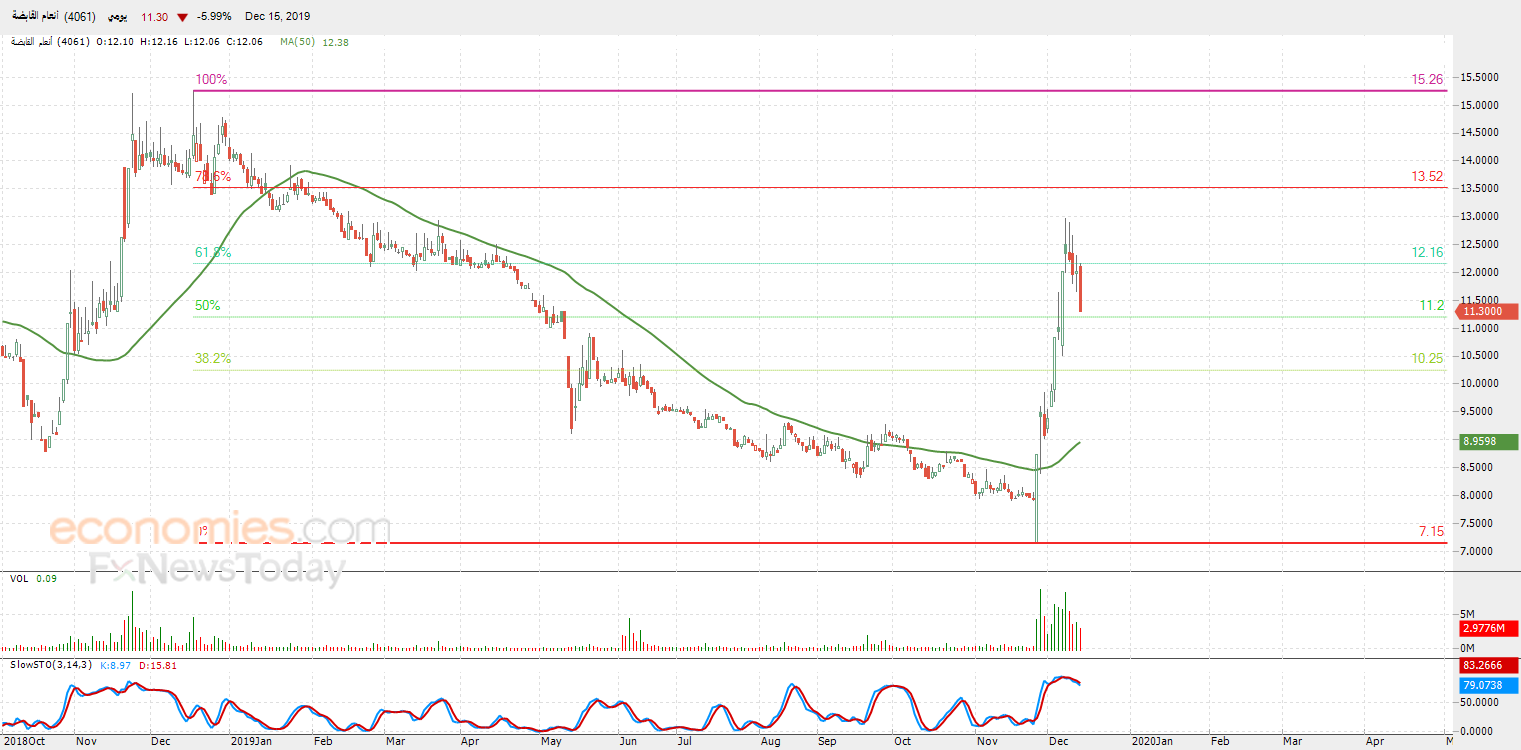Select the 50% Fibonacci level label
The image size is (1521, 750).
click(208, 306)
